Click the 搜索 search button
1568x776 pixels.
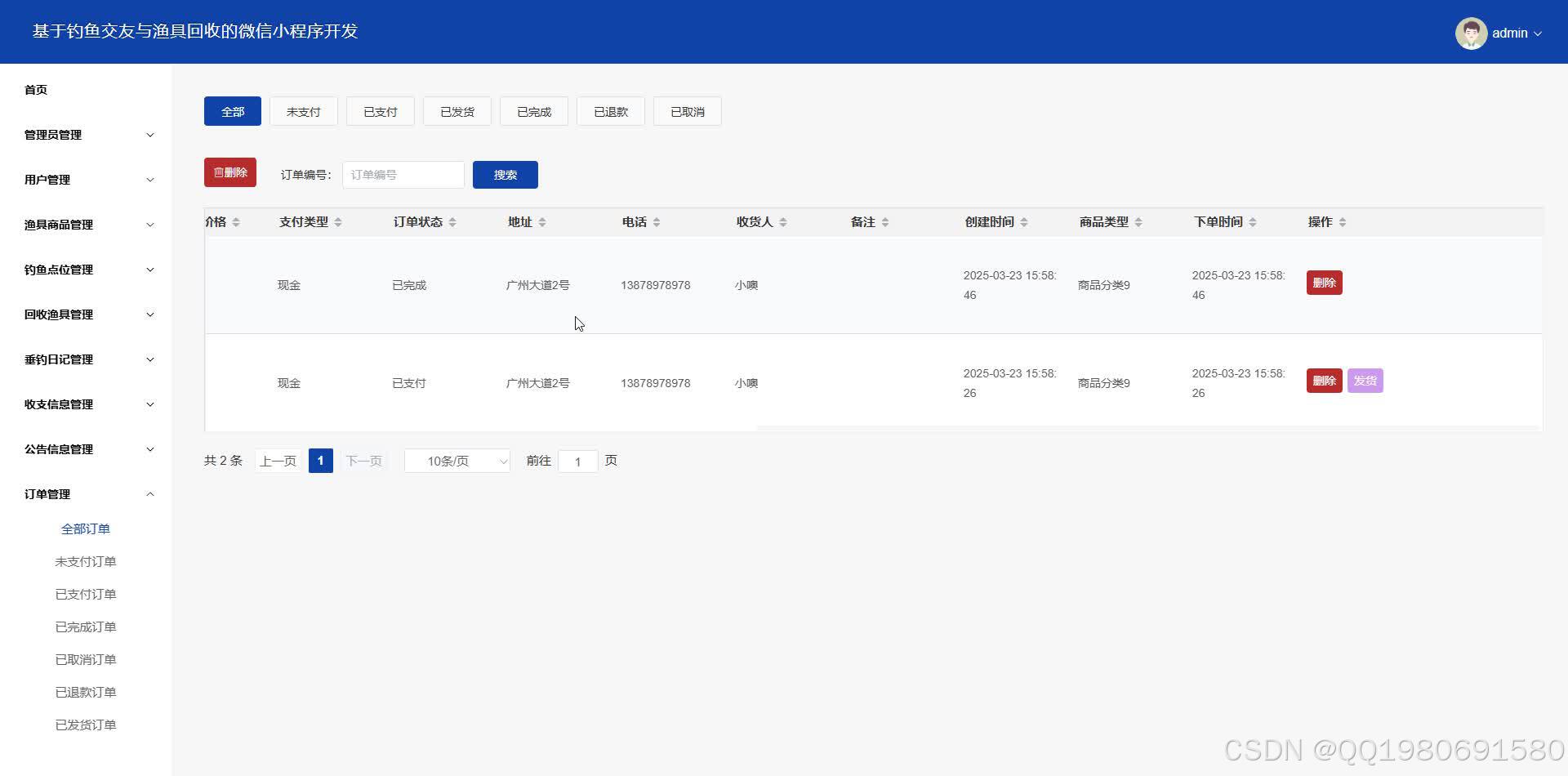tap(505, 174)
